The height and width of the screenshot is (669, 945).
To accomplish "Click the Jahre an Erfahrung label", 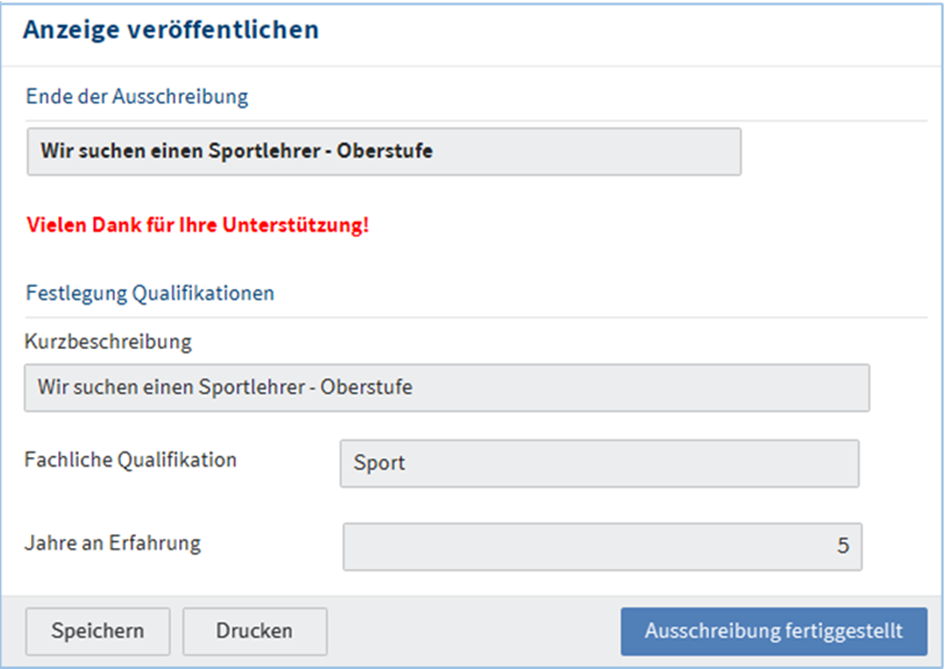I will [112, 543].
